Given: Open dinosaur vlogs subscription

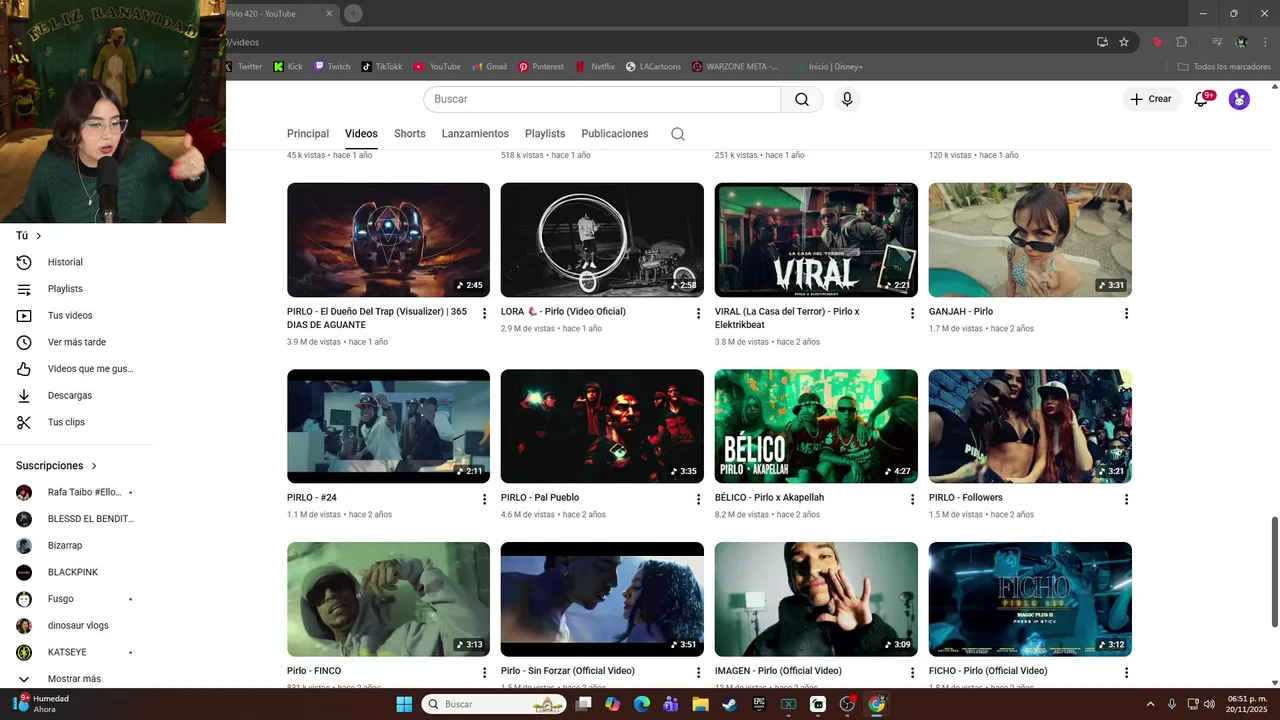Looking at the screenshot, I should [77, 626].
